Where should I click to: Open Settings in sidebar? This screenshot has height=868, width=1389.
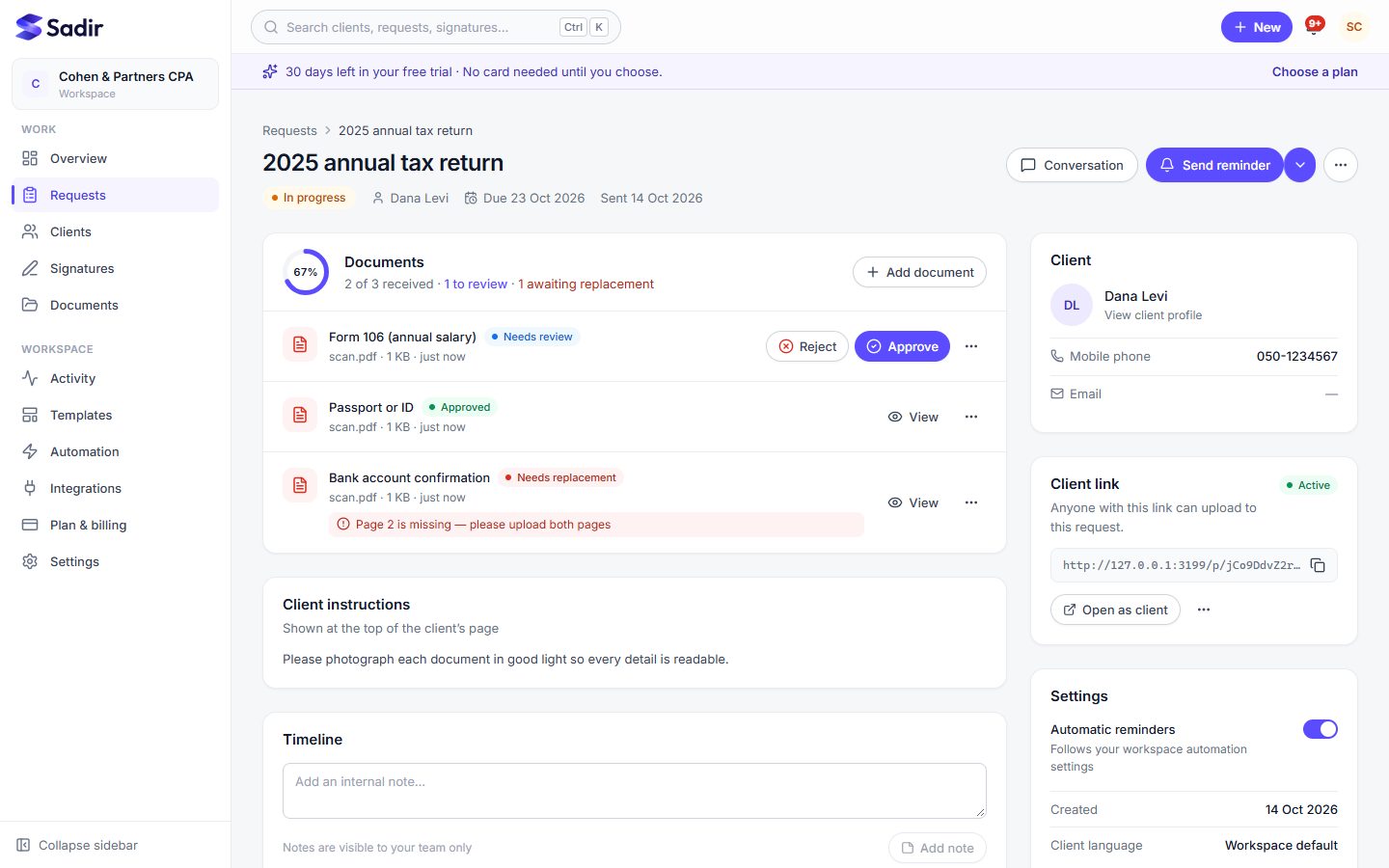[x=115, y=561]
